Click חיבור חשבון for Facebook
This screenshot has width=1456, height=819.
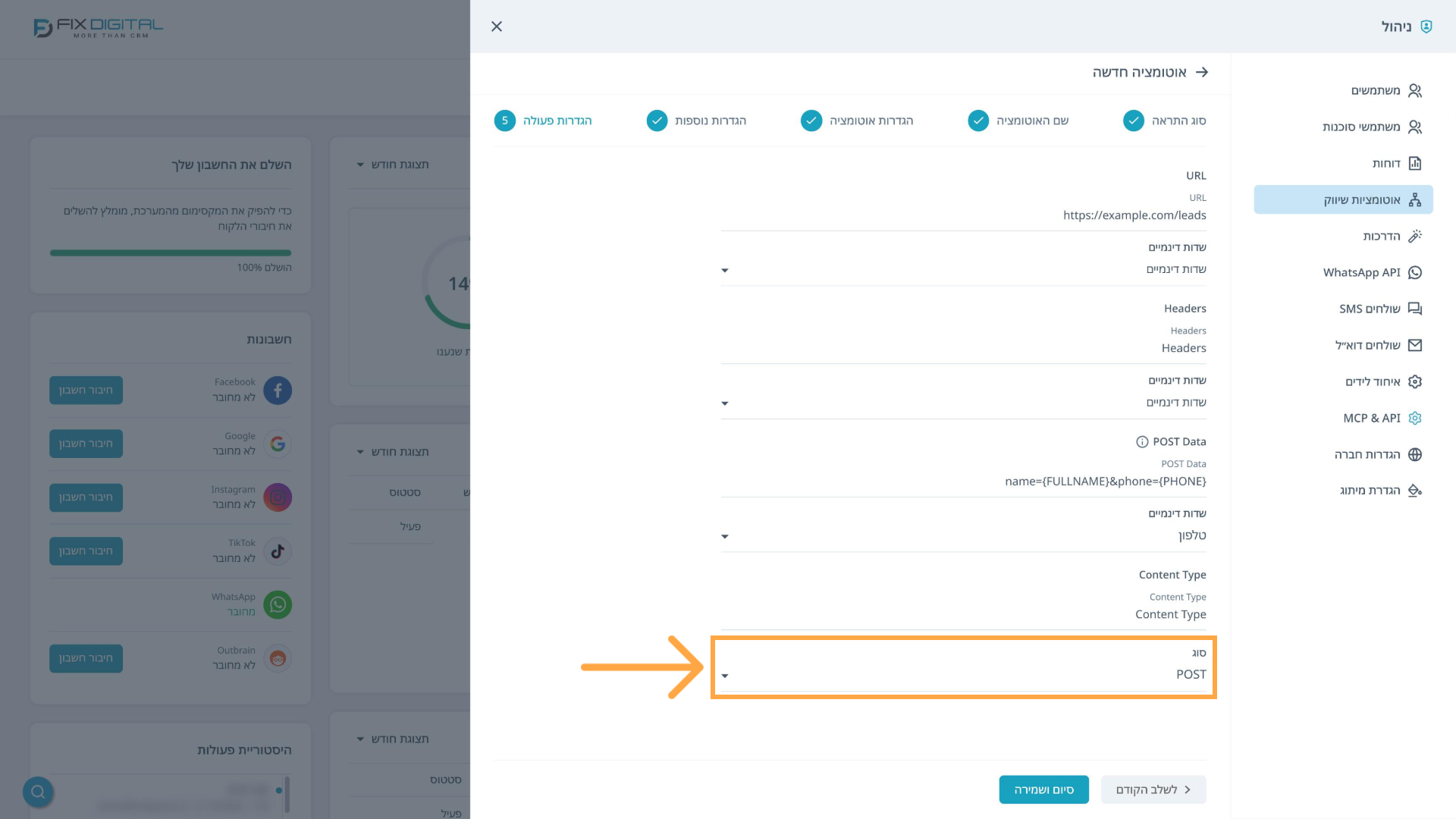click(x=86, y=390)
